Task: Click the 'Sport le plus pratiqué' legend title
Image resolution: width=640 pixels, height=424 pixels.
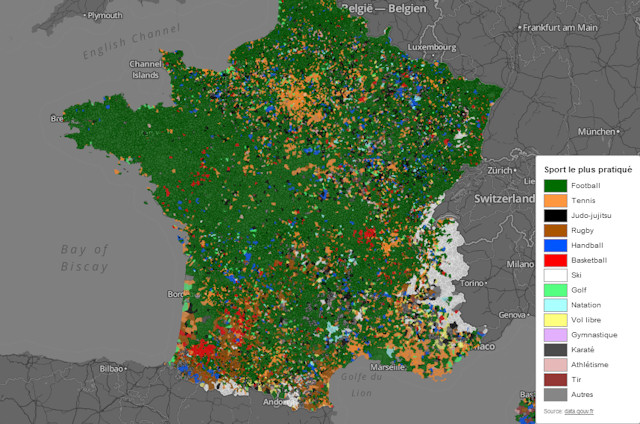Action: [588, 170]
